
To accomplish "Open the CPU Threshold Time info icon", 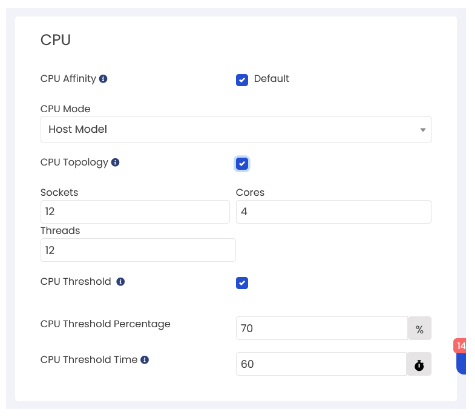I will tap(145, 360).
